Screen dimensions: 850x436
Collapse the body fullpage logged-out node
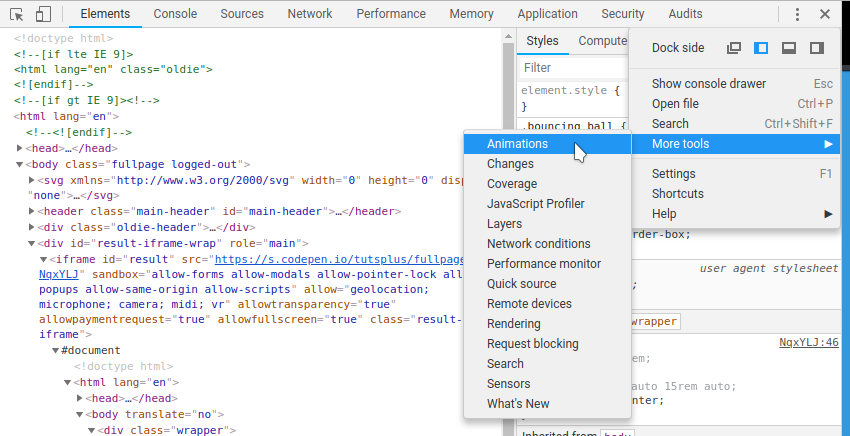pos(20,165)
